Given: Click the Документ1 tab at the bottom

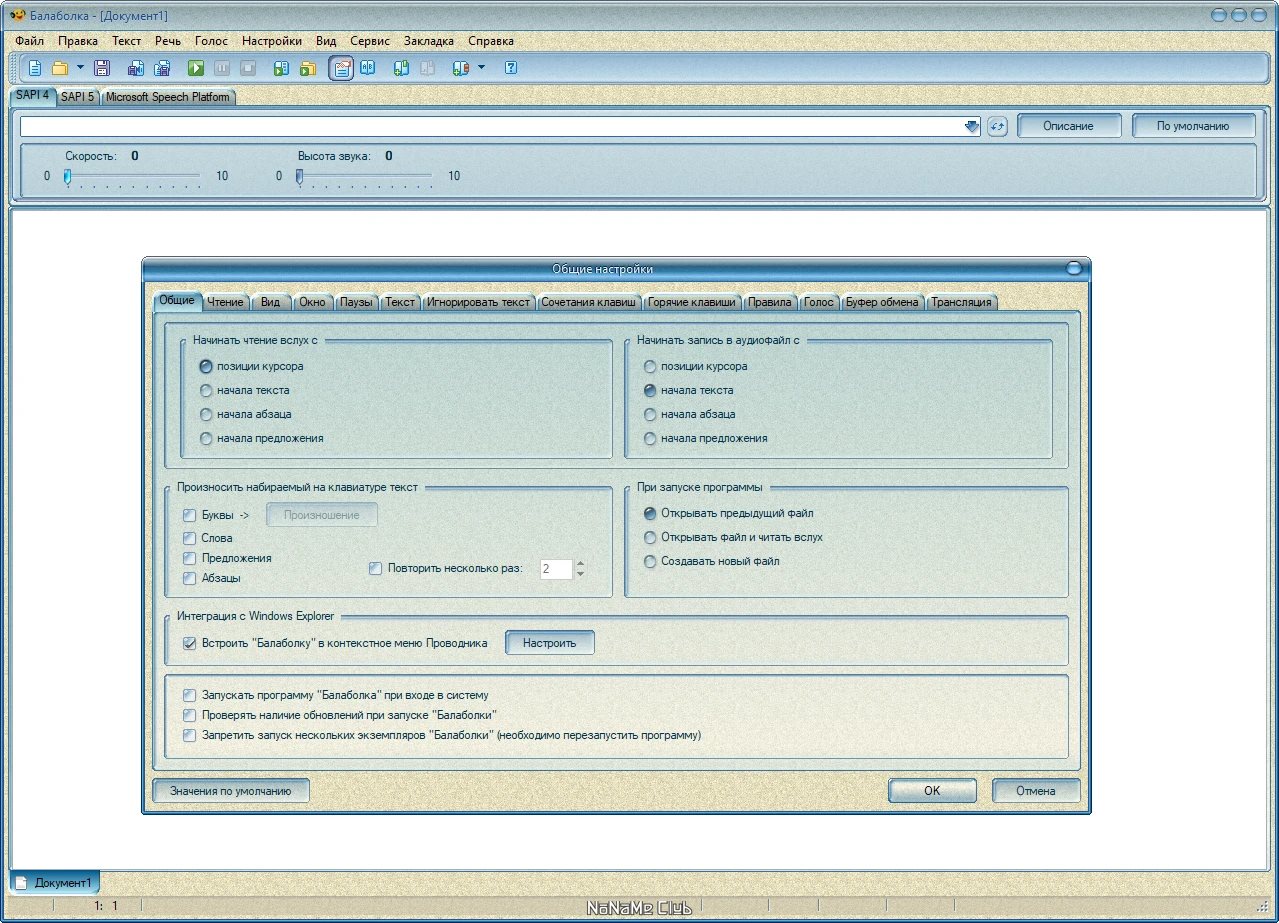Looking at the screenshot, I should pyautogui.click(x=56, y=883).
